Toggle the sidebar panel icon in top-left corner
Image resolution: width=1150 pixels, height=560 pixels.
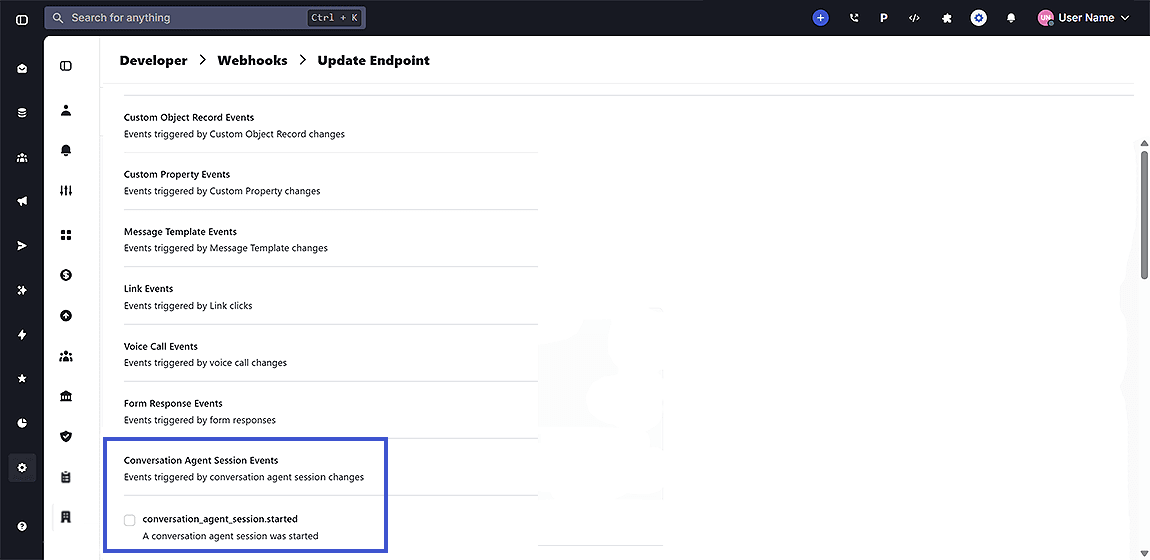point(22,19)
